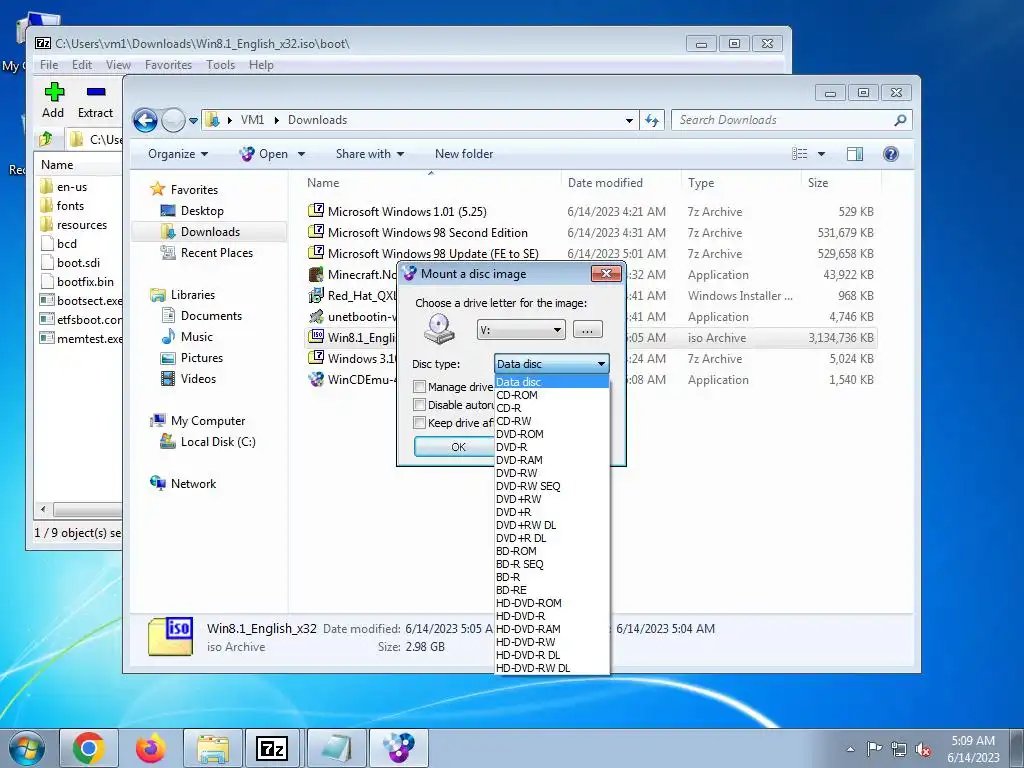Select WinCDEmu installer file icon
The height and width of the screenshot is (768, 1024).
pyautogui.click(x=316, y=379)
